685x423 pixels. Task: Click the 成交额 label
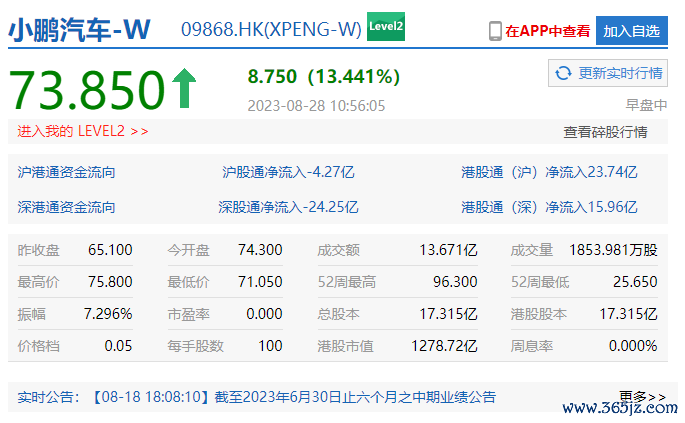pos(339,250)
